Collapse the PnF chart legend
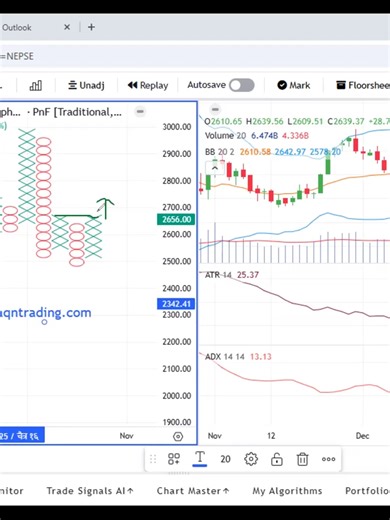The image size is (390, 520). pos(140,111)
